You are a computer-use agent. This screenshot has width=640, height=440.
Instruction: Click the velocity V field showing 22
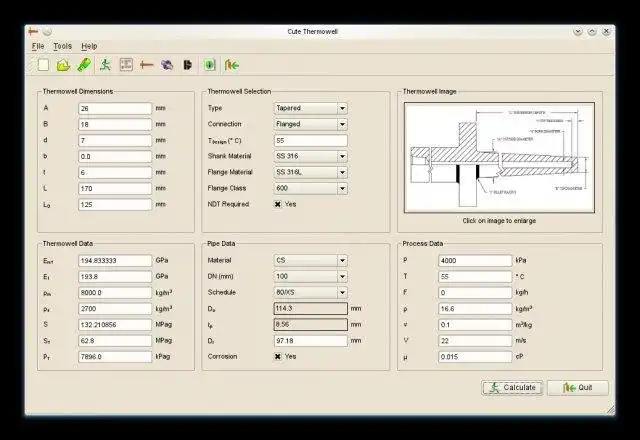click(475, 340)
